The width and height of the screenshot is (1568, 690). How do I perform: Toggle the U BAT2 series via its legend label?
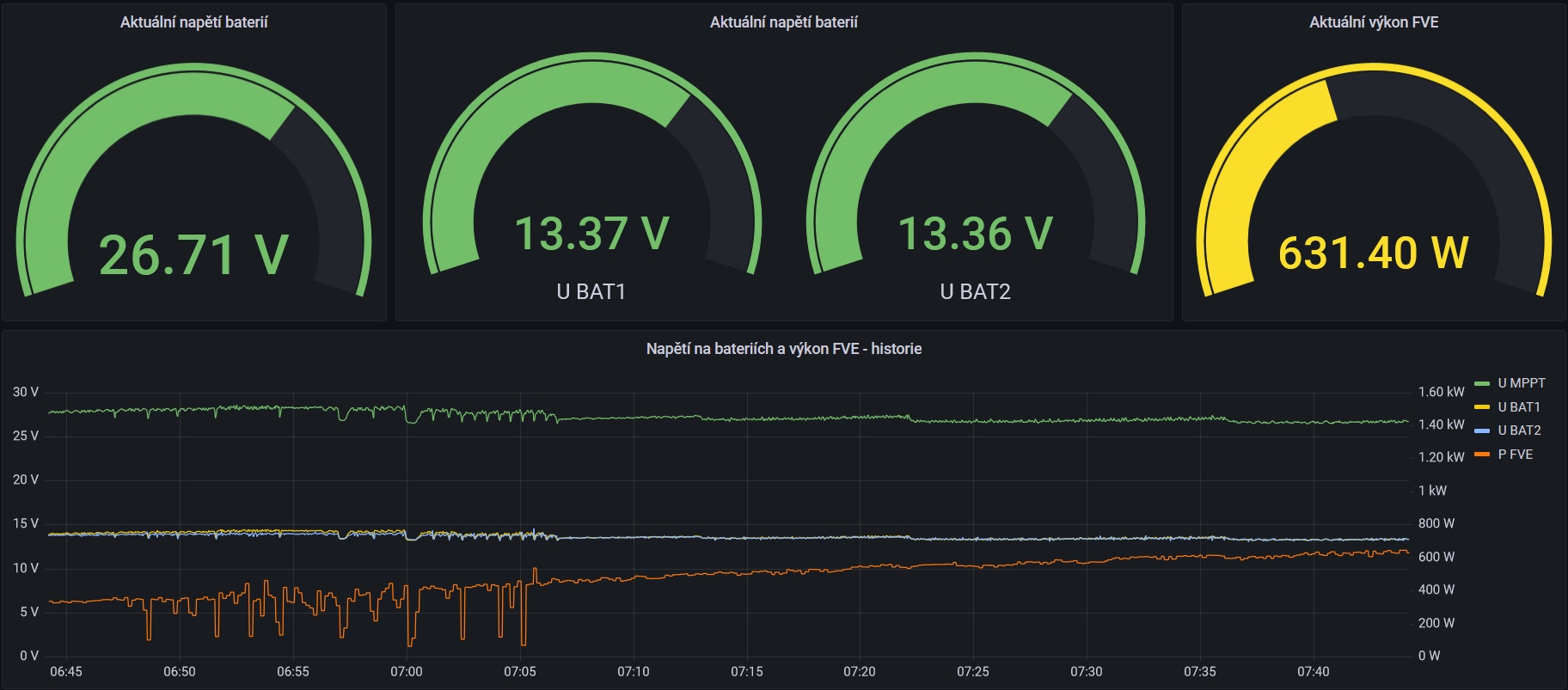click(1519, 430)
